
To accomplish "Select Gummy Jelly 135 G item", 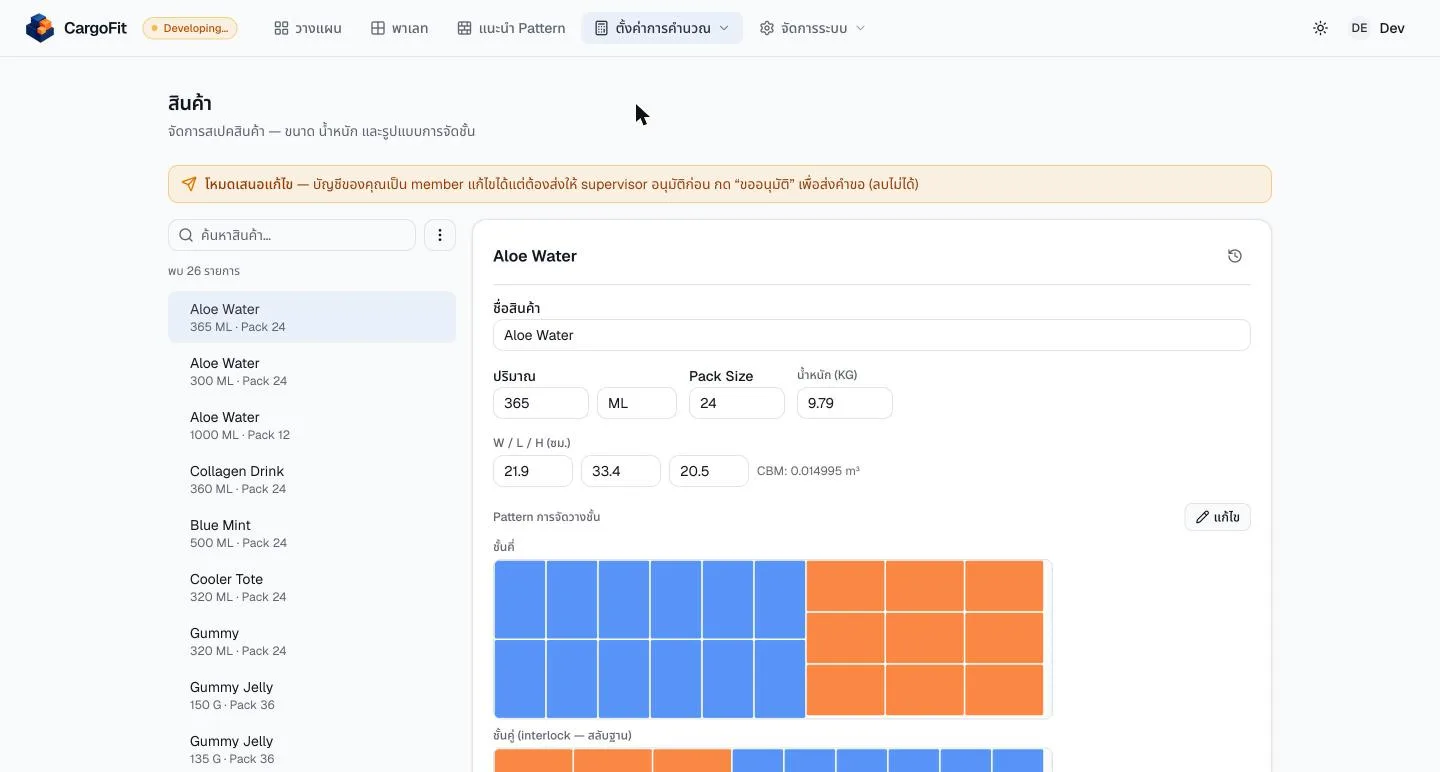I will [312, 749].
